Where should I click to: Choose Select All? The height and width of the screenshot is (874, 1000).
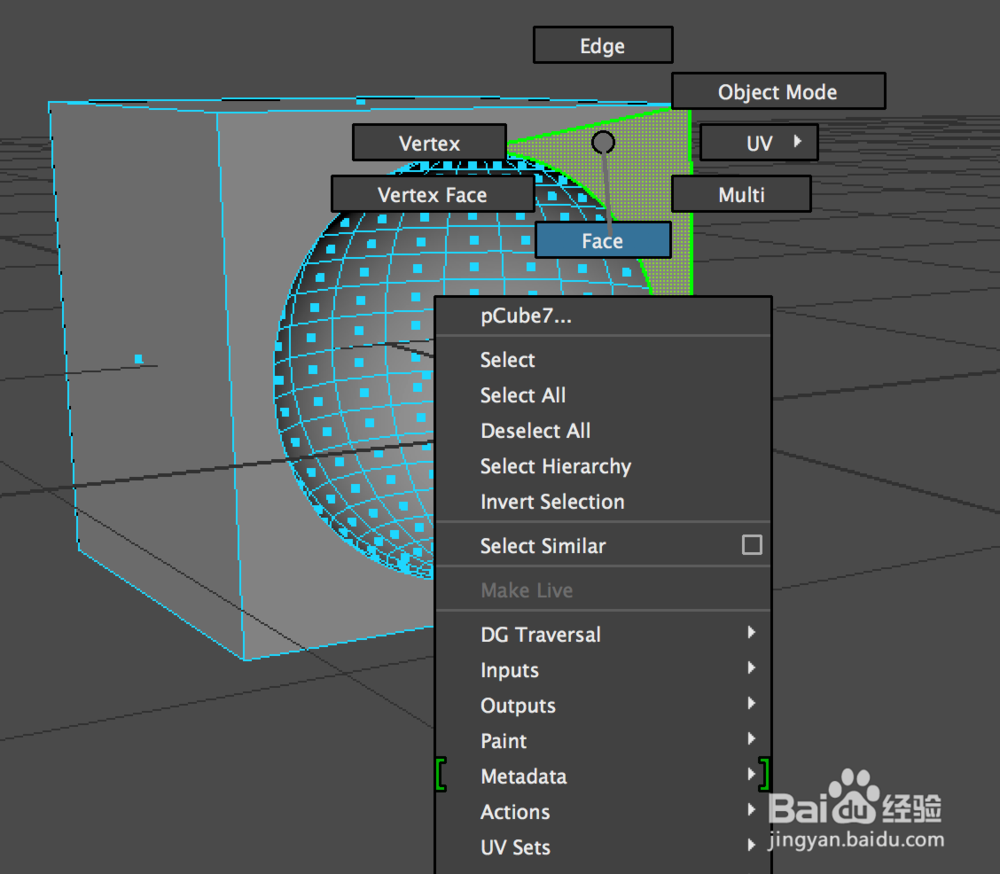(x=603, y=396)
